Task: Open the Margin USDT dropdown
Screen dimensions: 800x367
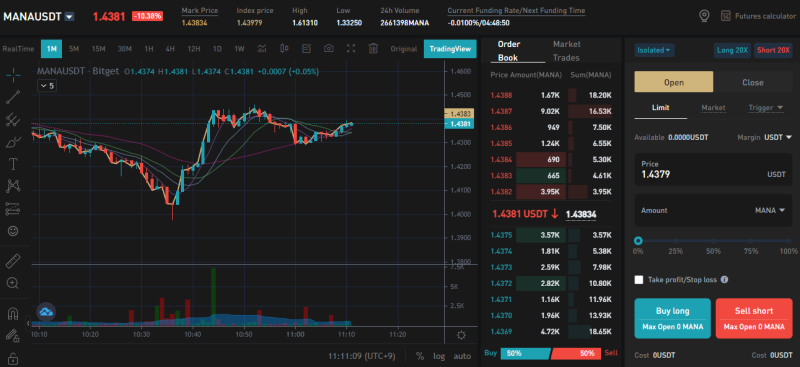Action: [x=778, y=137]
